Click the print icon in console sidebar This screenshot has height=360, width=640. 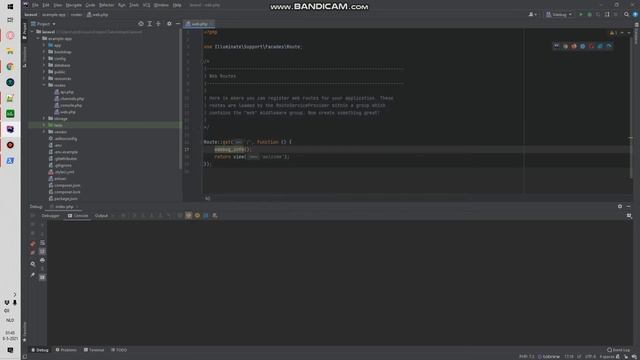coord(42,260)
